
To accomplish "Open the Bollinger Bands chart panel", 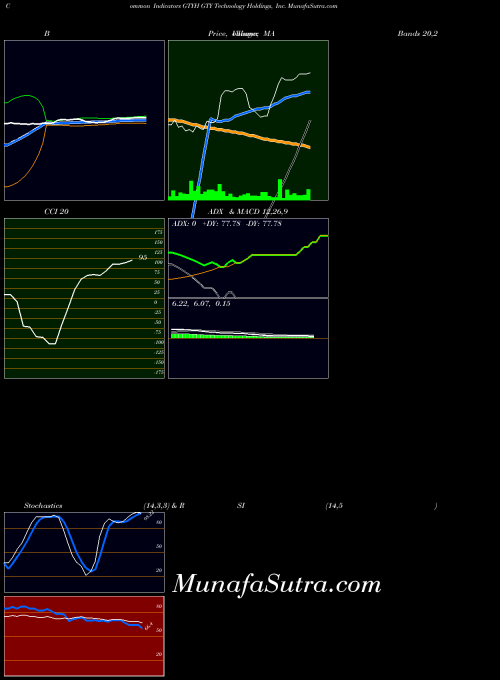I will click(85, 121).
